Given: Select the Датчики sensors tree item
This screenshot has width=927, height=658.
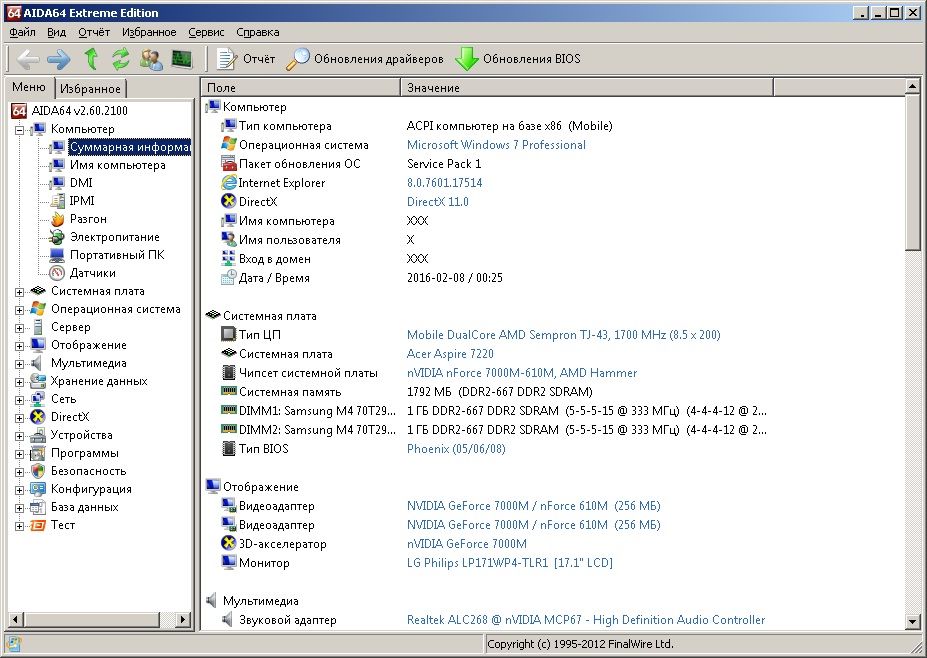Looking at the screenshot, I should pyautogui.click(x=92, y=273).
